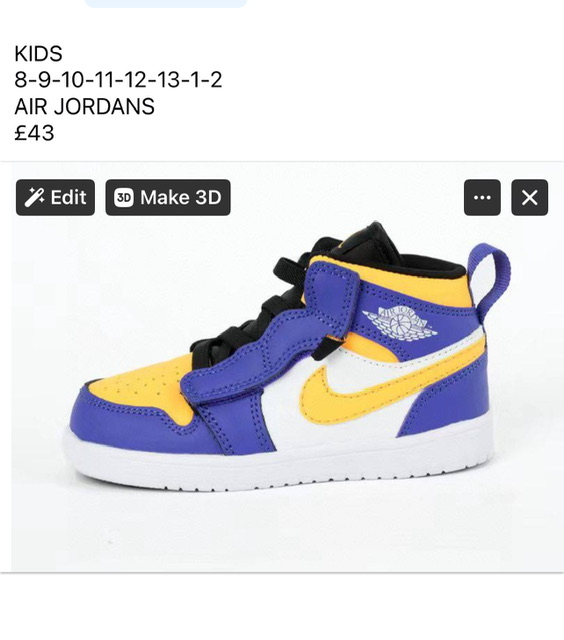Remove the attached sneaker photo
This screenshot has height=640, width=564.
tap(530, 198)
